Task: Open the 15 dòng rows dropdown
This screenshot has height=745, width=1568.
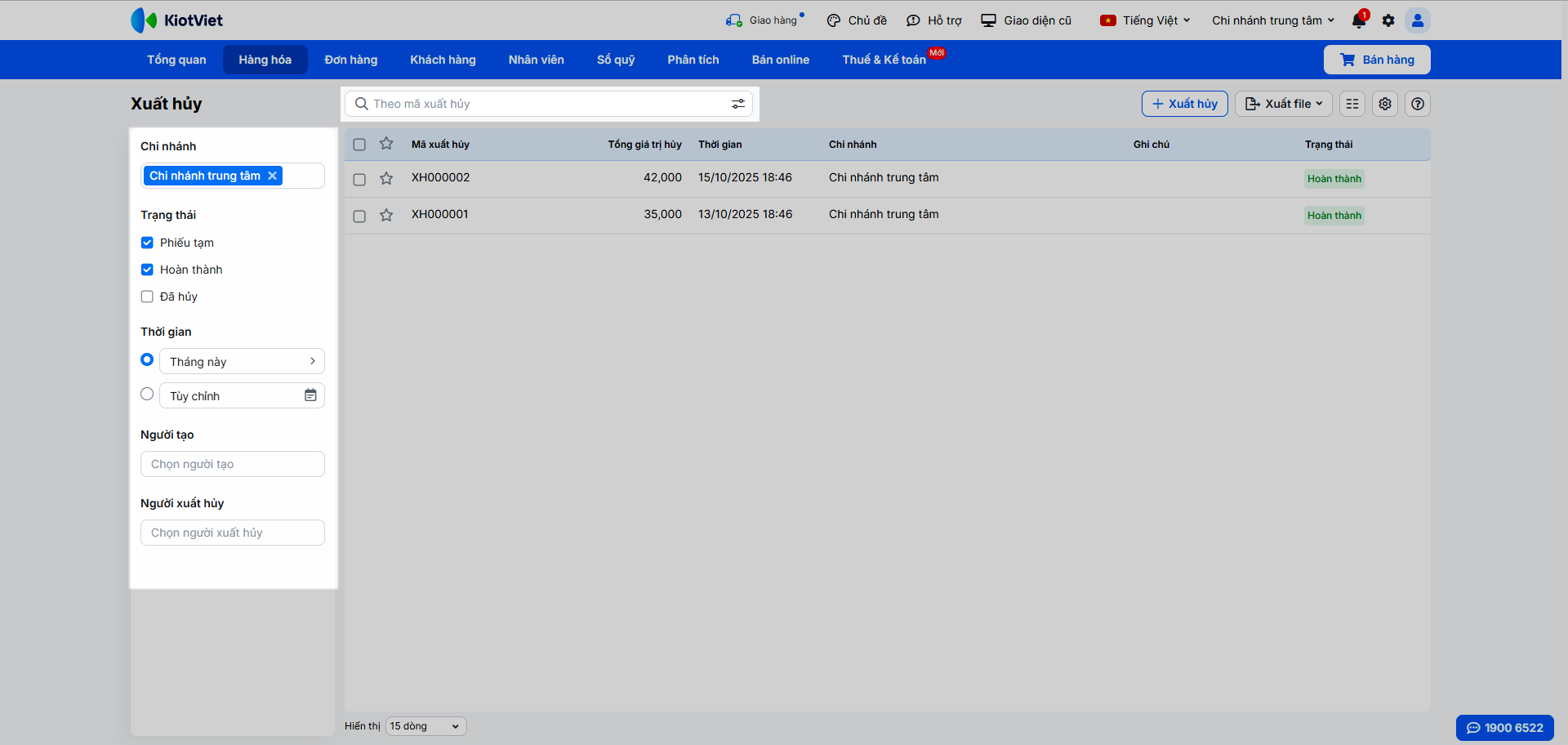Action: pyautogui.click(x=425, y=726)
